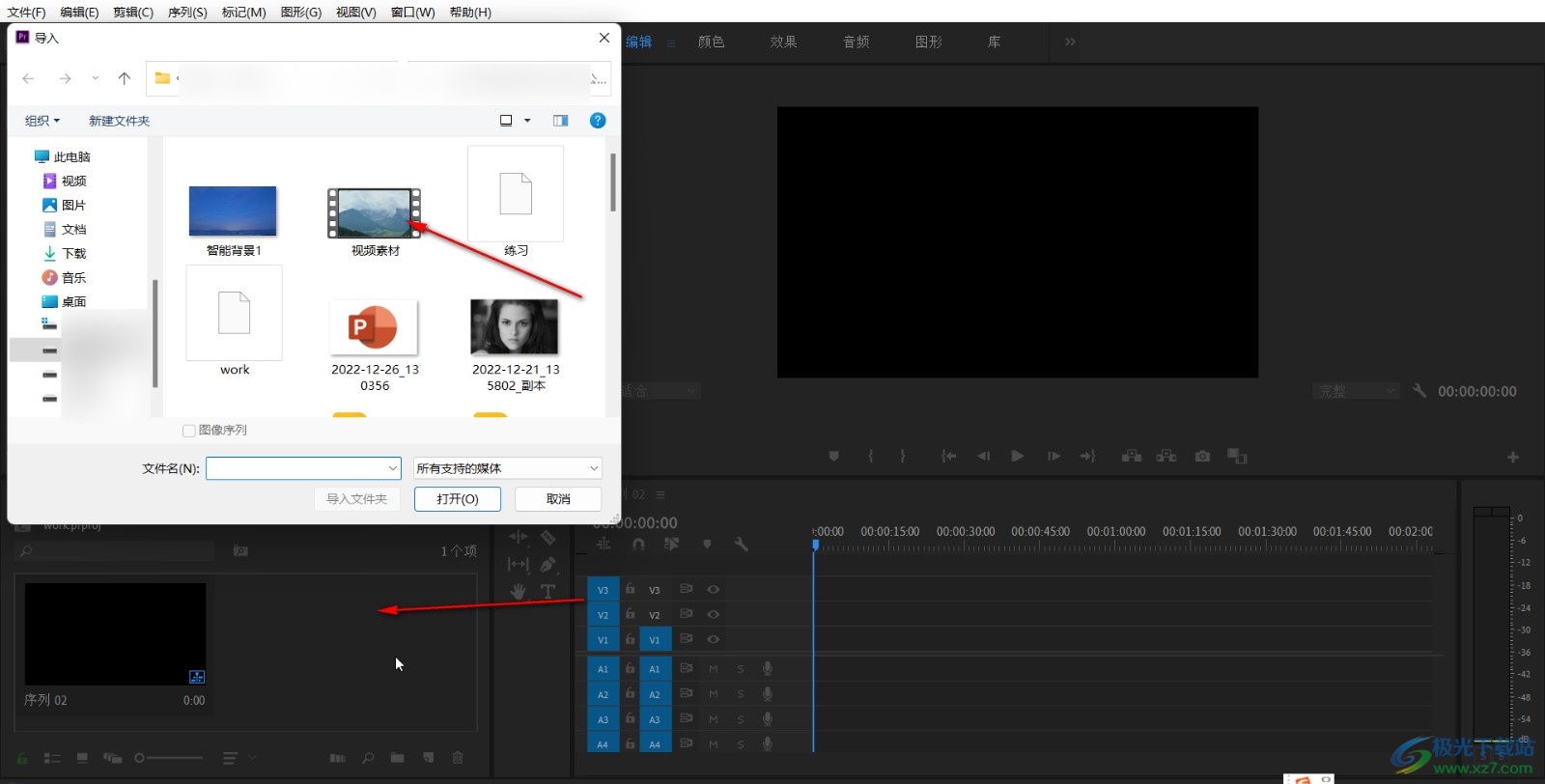
Task: Click 打开(O) button
Action: click(458, 499)
